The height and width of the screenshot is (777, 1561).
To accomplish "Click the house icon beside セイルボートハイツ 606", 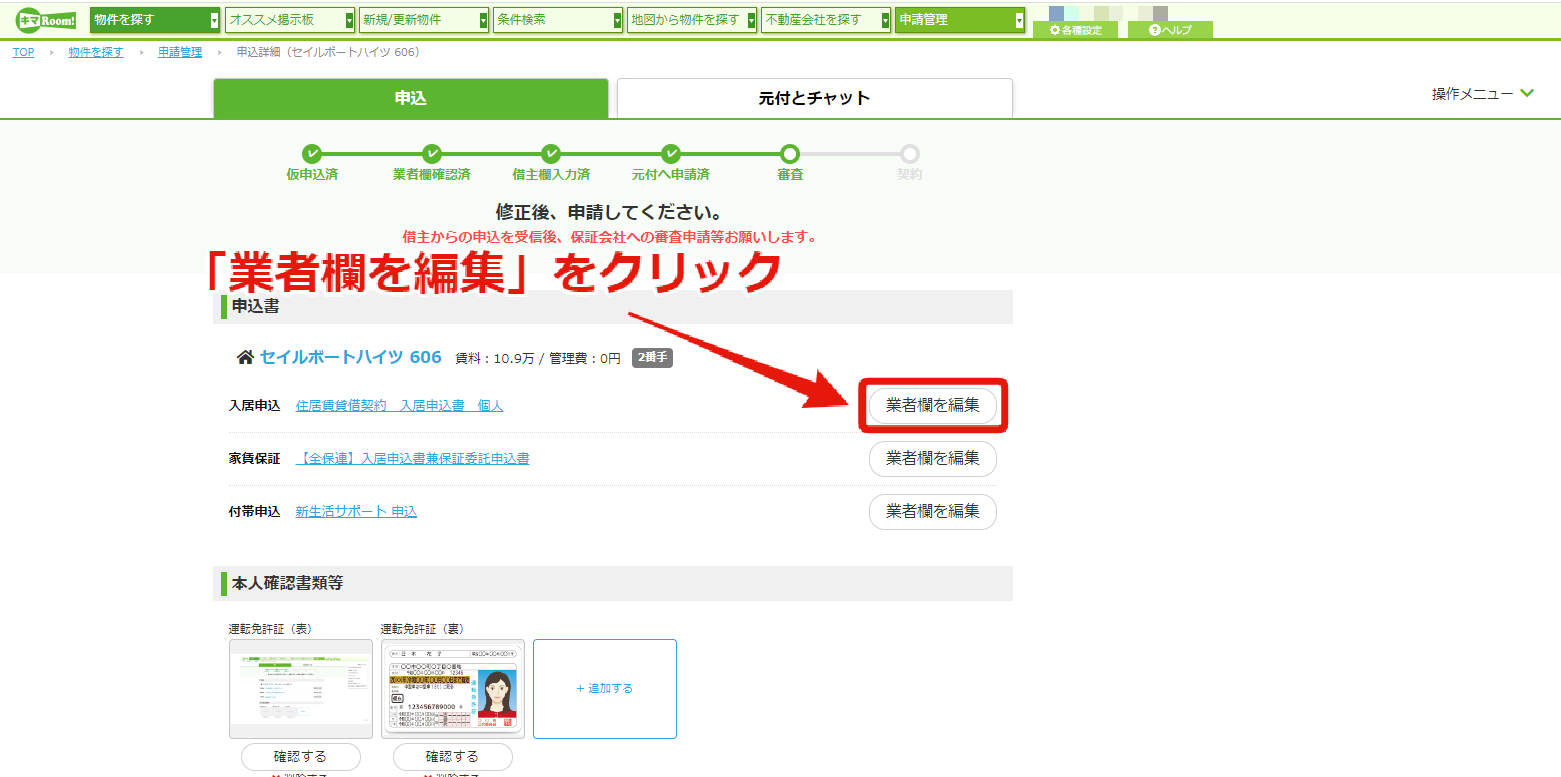I will [x=245, y=357].
